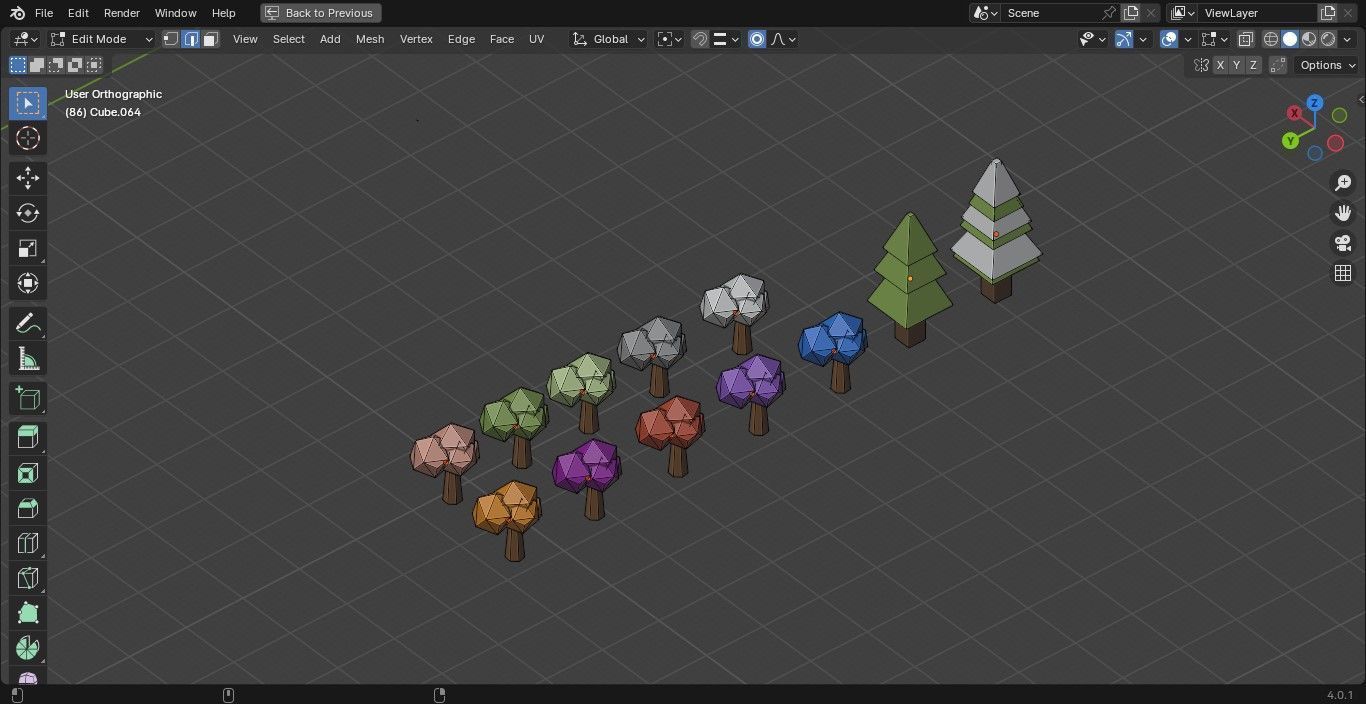Switch to wireframe shading

point(1271,39)
